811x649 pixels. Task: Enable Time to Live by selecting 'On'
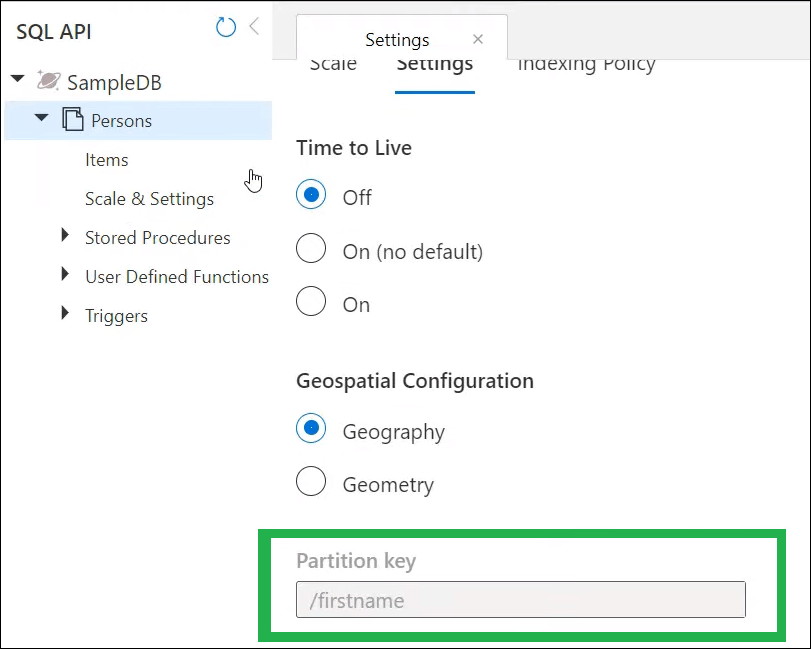click(311, 301)
